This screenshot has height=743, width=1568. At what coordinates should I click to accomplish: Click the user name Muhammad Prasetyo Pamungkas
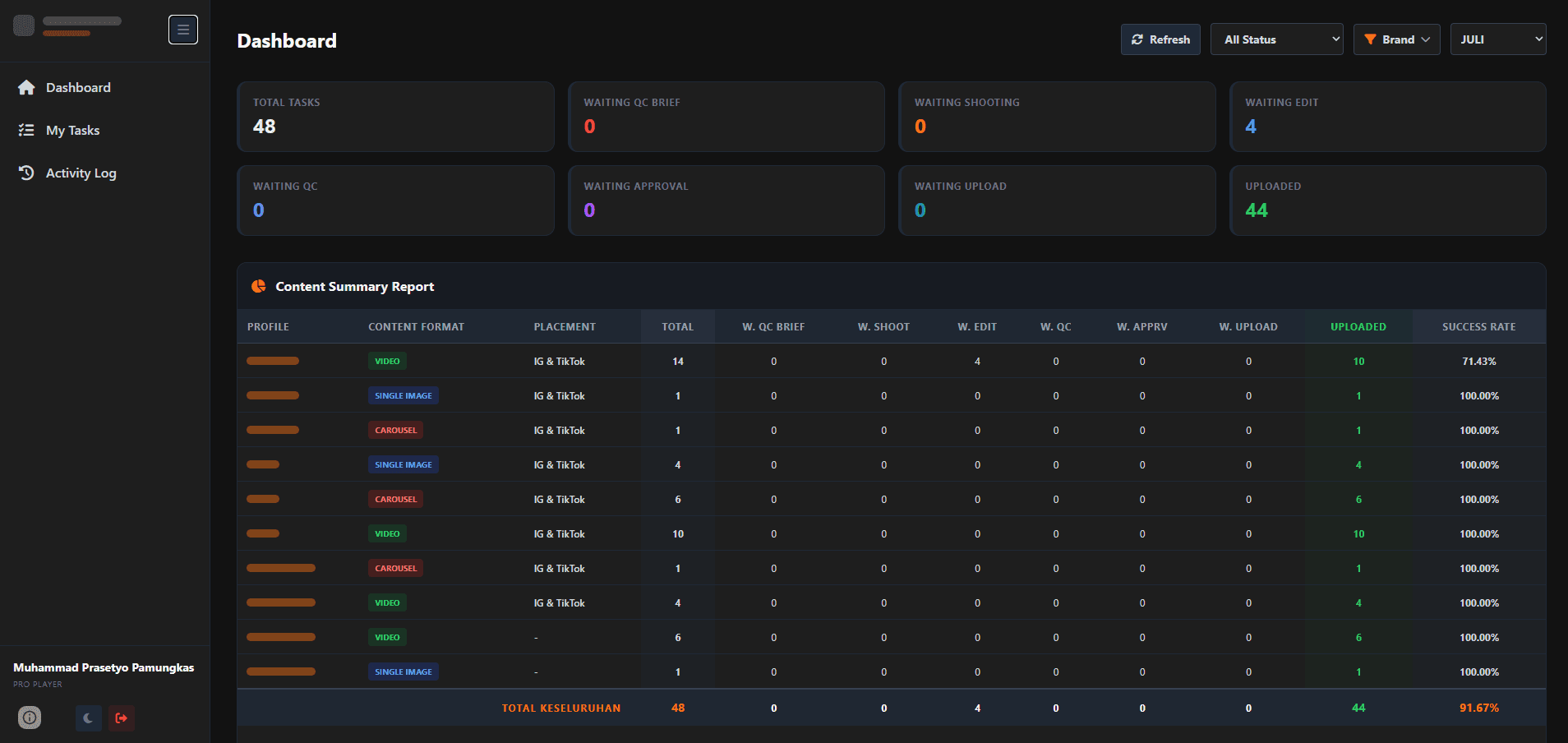click(104, 667)
